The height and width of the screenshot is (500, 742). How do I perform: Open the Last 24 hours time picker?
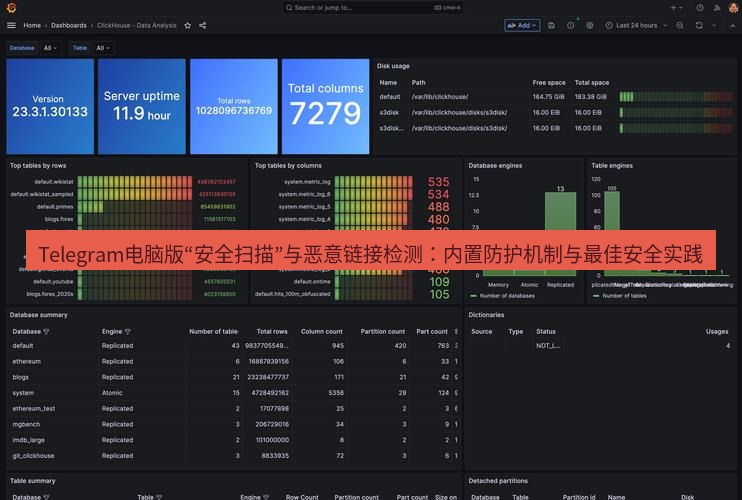[x=636, y=26]
